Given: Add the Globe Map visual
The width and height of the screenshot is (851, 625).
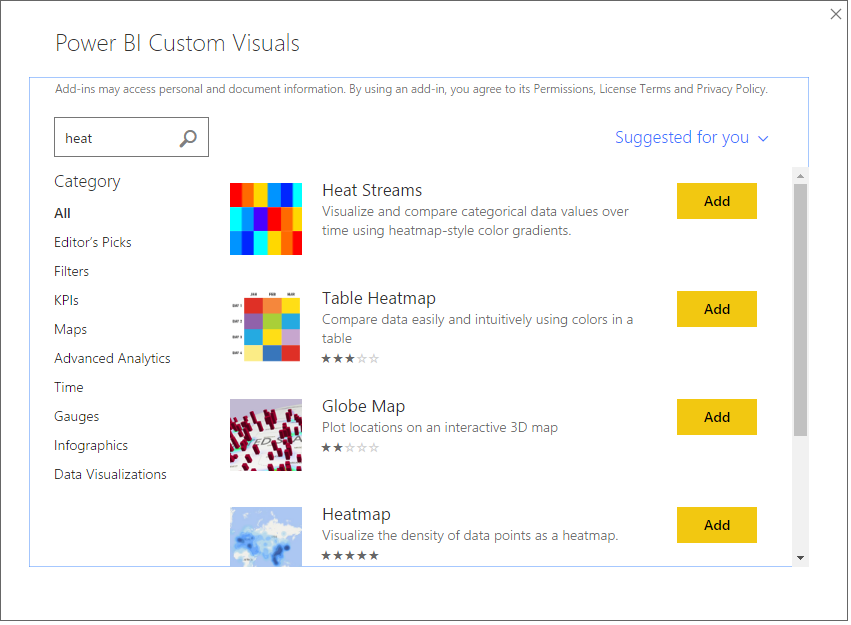Looking at the screenshot, I should point(716,417).
